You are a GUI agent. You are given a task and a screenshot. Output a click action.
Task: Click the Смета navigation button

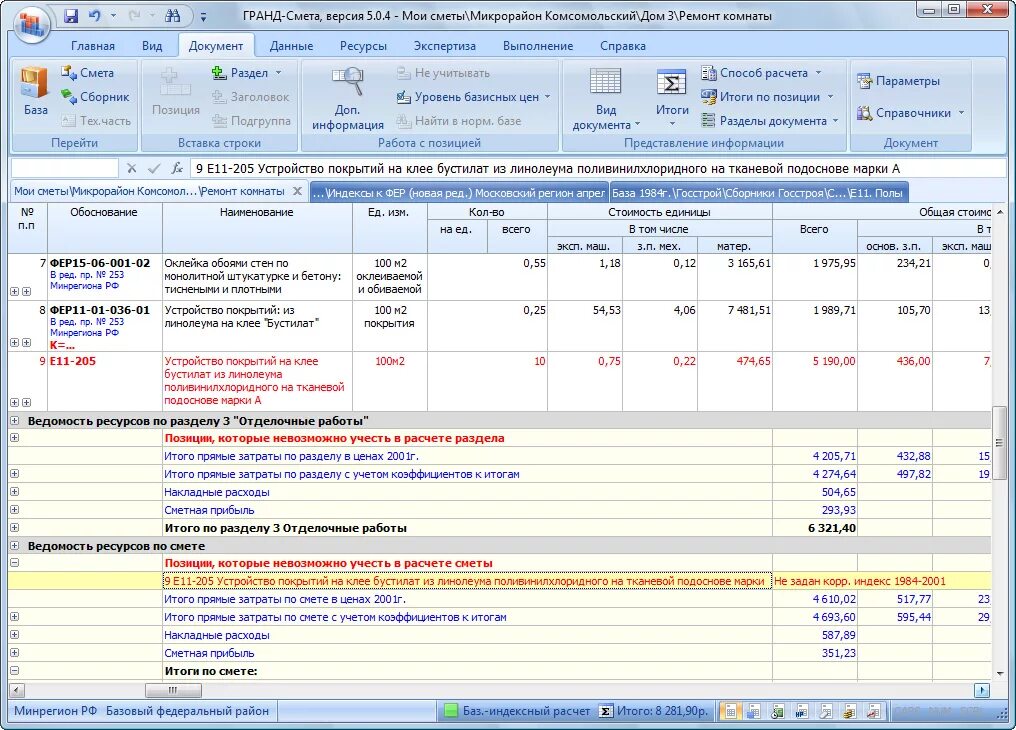point(88,73)
